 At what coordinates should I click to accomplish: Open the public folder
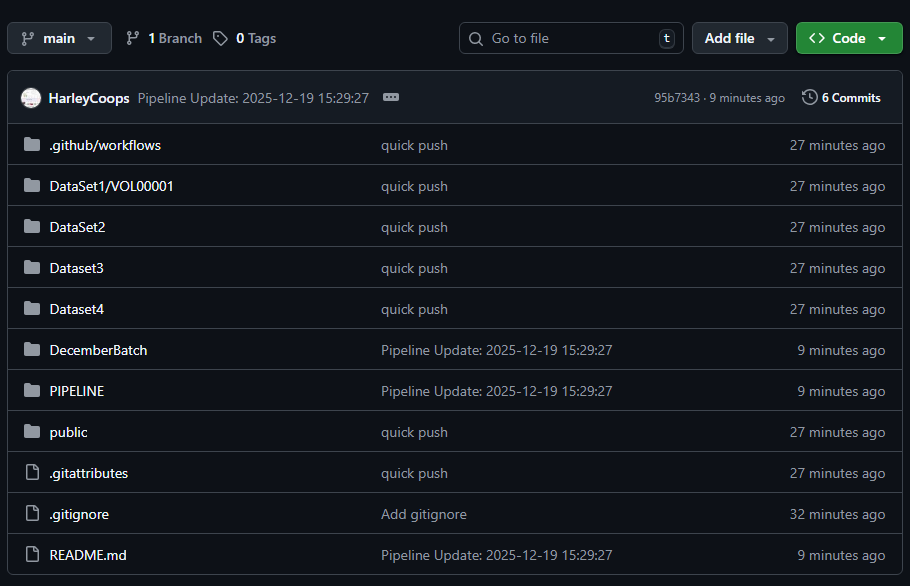[x=68, y=432]
